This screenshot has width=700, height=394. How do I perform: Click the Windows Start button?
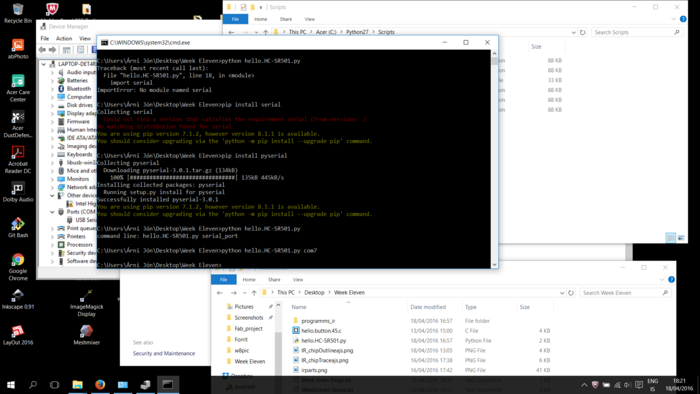tap(11, 385)
